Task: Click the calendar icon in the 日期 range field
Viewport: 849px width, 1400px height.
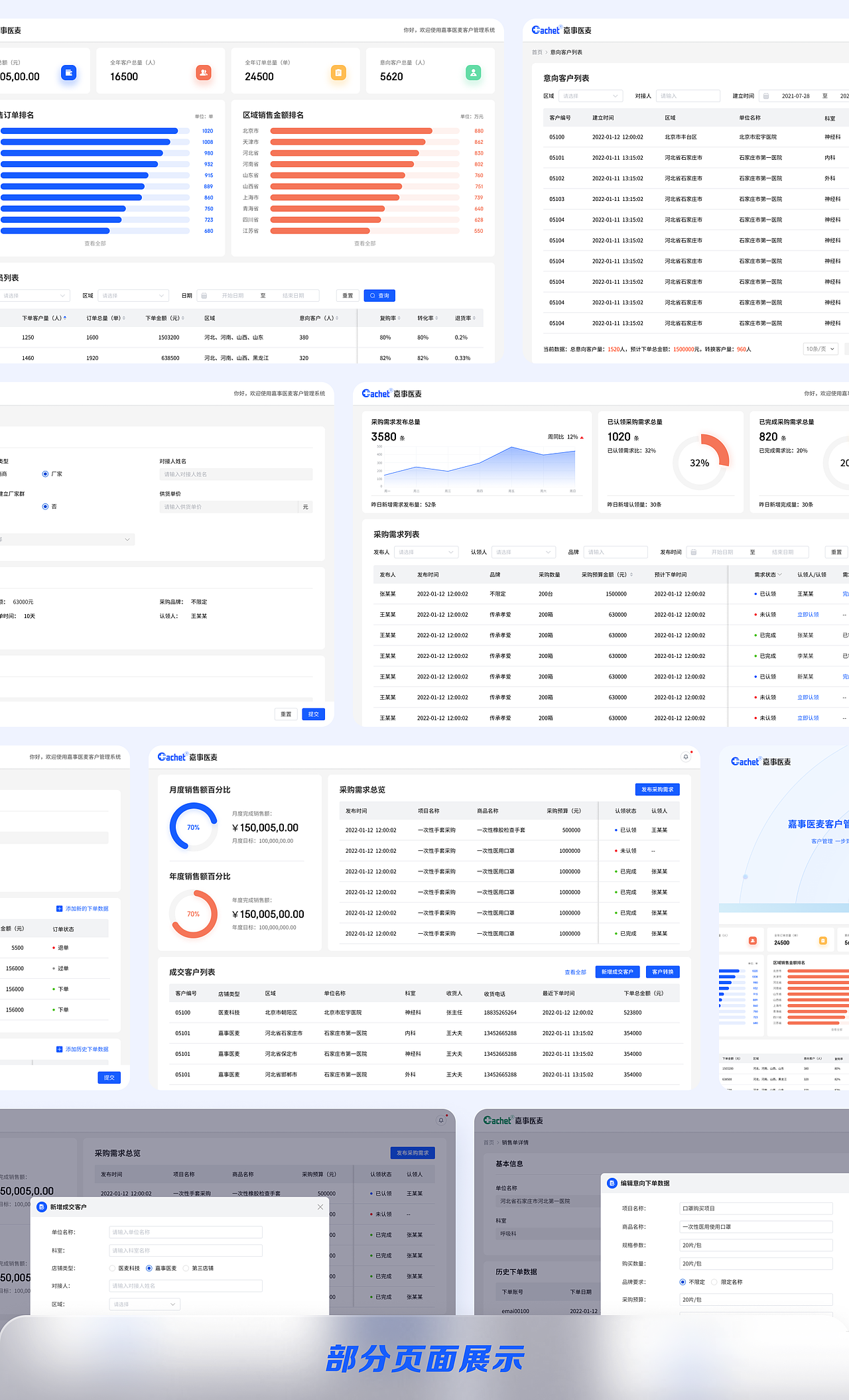Action: click(204, 296)
